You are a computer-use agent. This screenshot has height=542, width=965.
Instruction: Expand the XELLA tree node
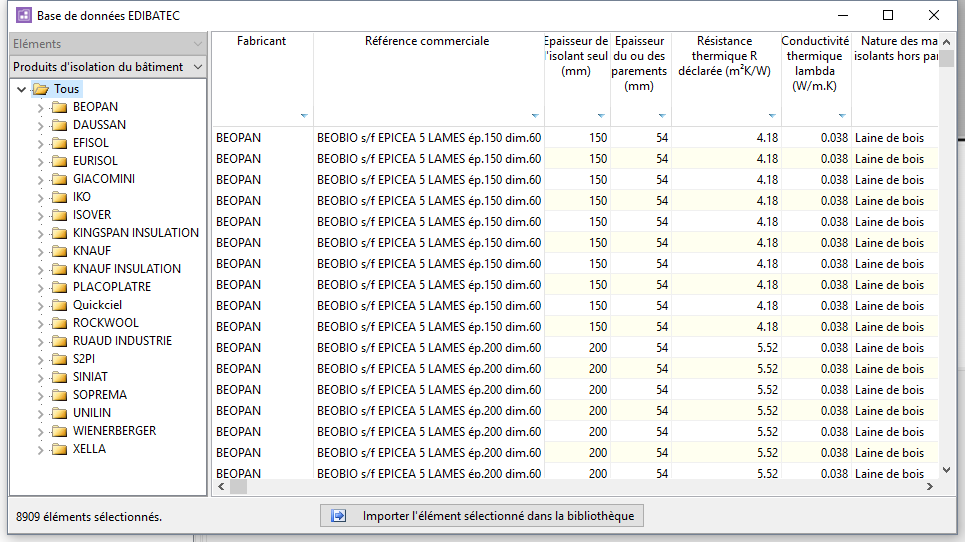pos(41,450)
